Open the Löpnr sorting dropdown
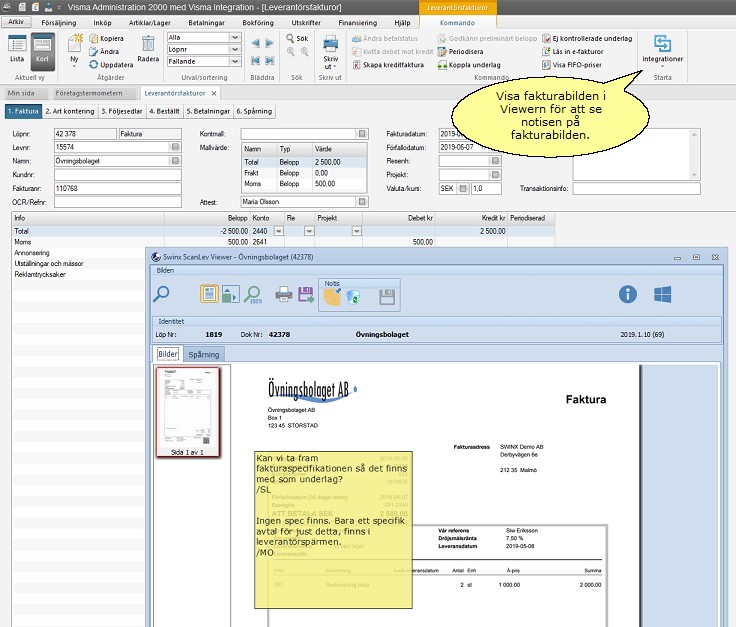The image size is (736, 627). click(235, 49)
